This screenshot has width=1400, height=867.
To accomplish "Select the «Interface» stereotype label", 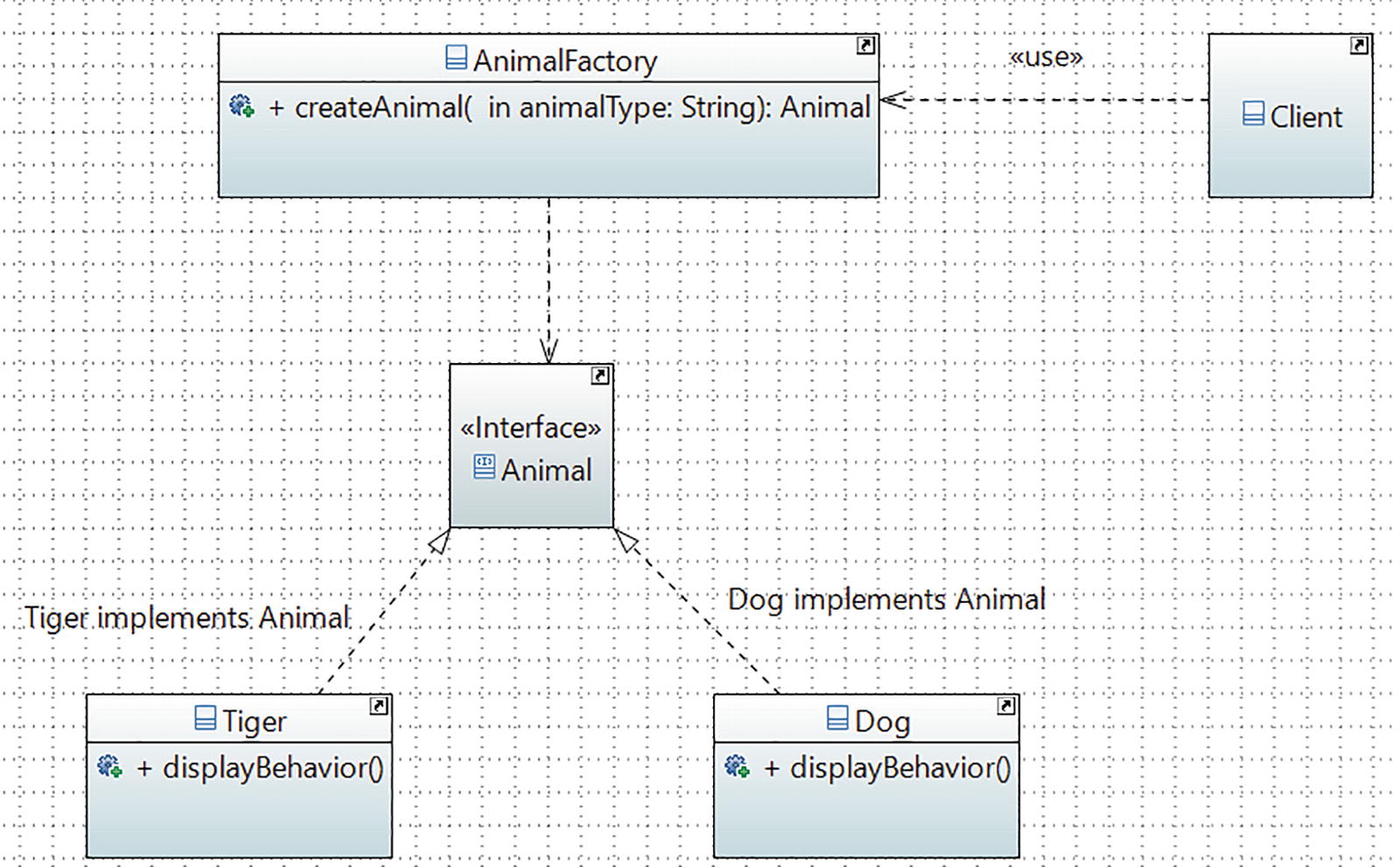I will [x=531, y=427].
